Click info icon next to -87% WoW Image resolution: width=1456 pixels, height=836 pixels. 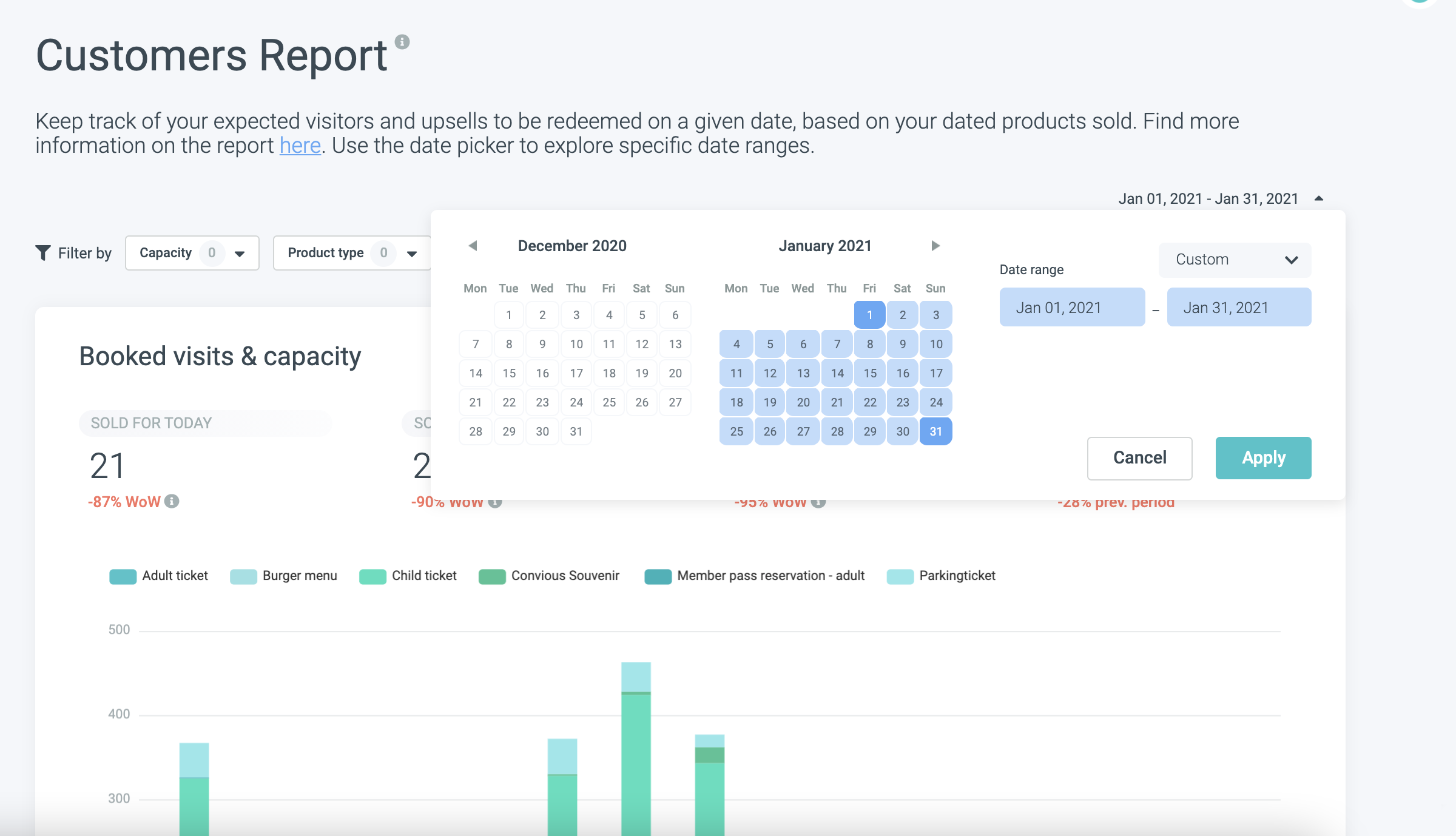(172, 501)
